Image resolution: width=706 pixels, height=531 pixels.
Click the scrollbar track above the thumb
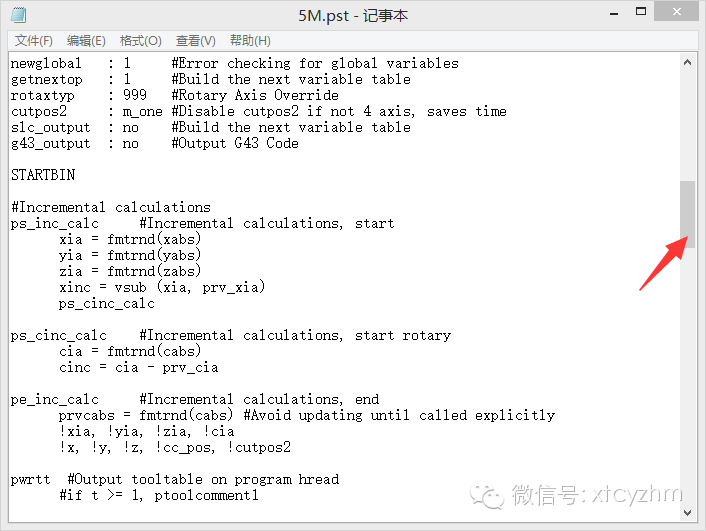pos(688,120)
